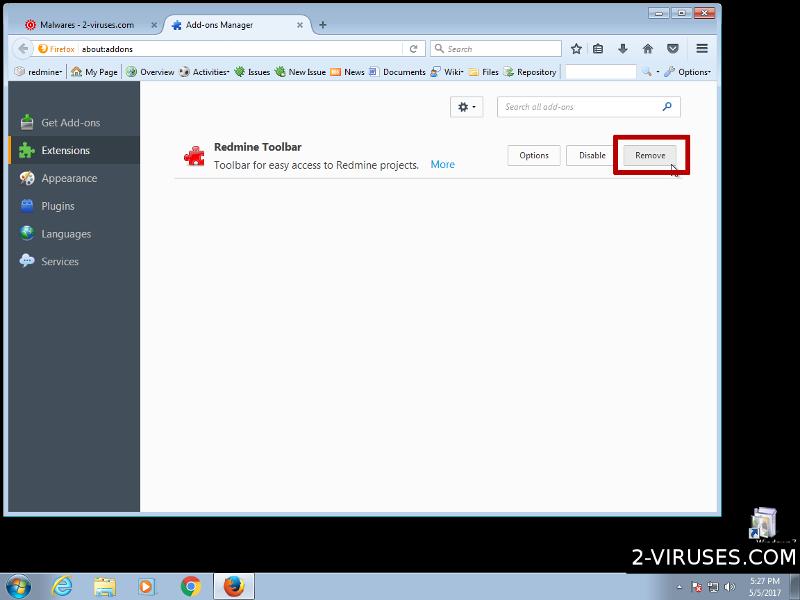
Task: Click the bookmark star icon
Action: [x=576, y=48]
